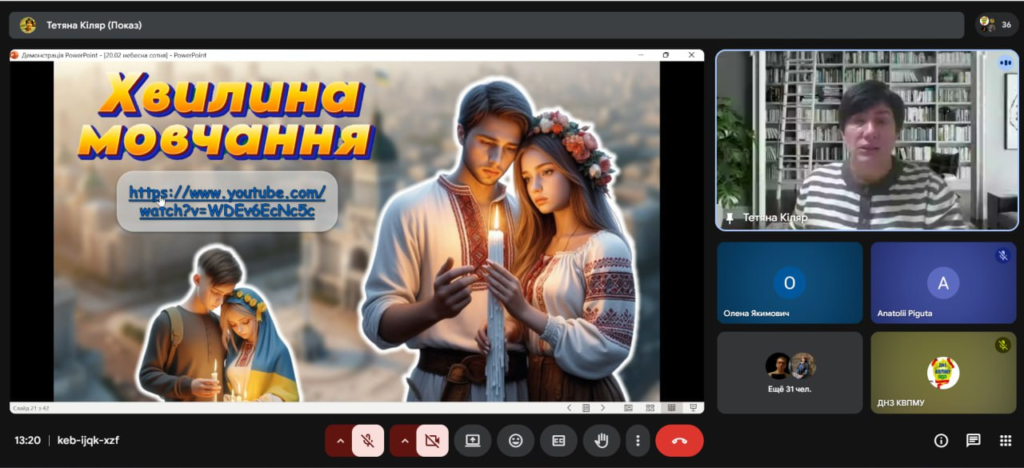Turn on the camera
This screenshot has width=1024, height=468.
tap(432, 440)
